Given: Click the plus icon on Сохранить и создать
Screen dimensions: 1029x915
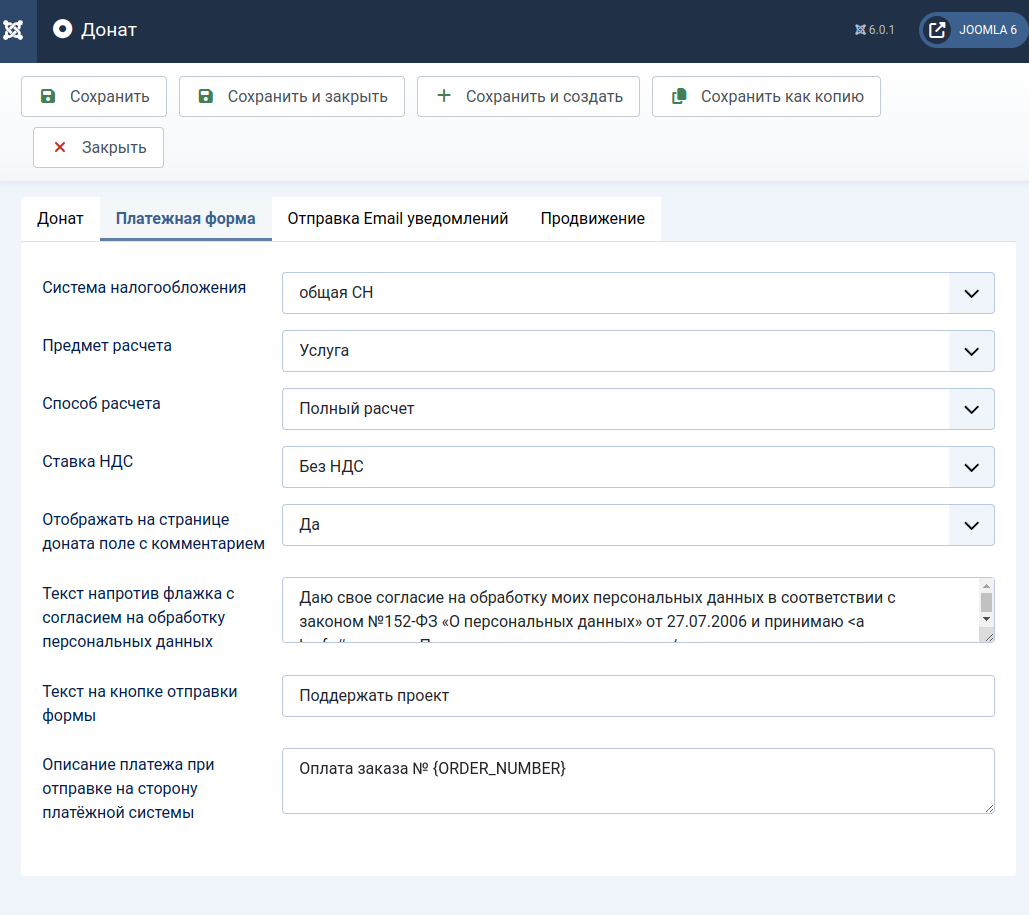Looking at the screenshot, I should tap(444, 96).
